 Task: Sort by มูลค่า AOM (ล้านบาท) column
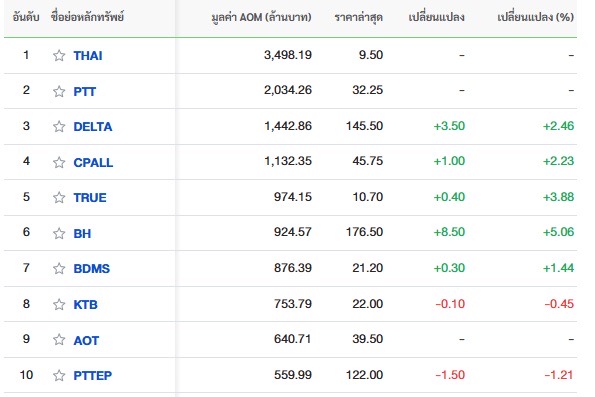coord(261,17)
